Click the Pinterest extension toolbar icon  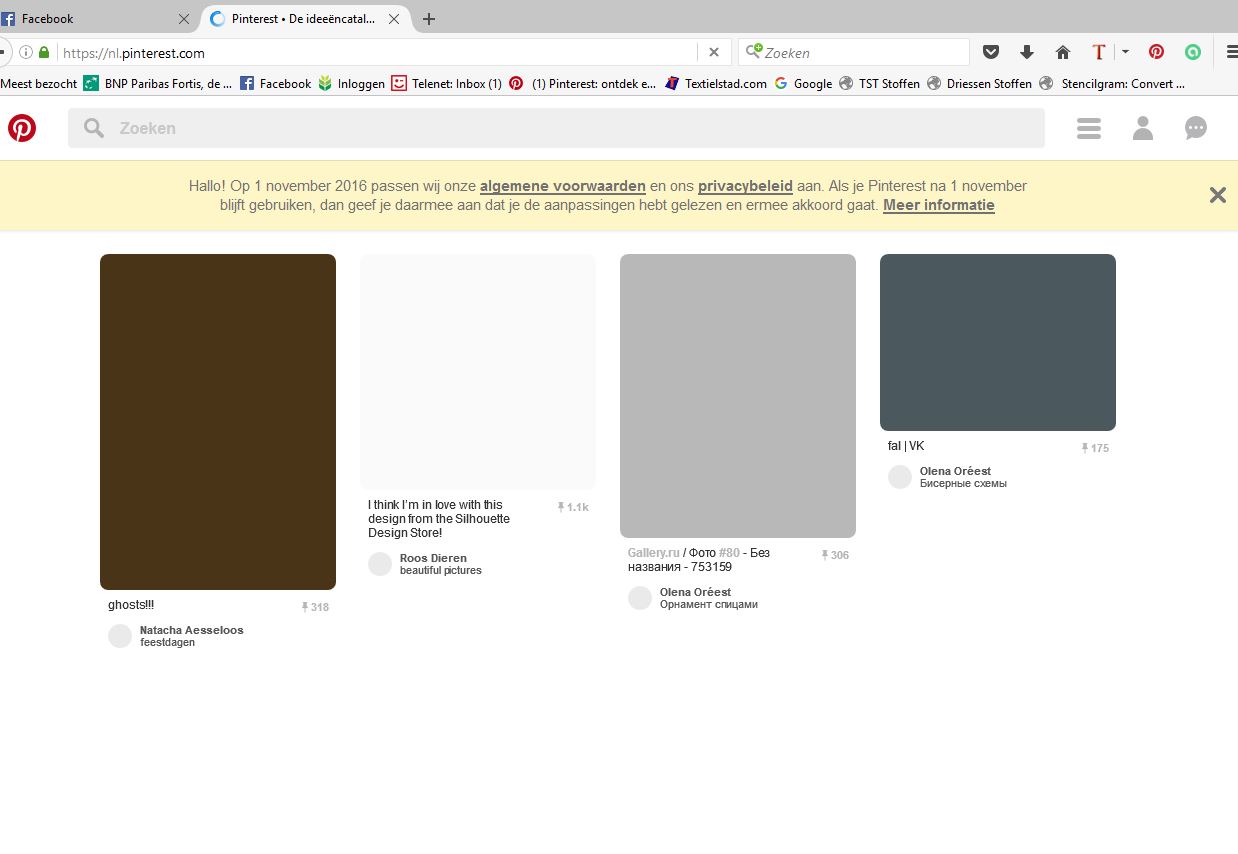1156,52
